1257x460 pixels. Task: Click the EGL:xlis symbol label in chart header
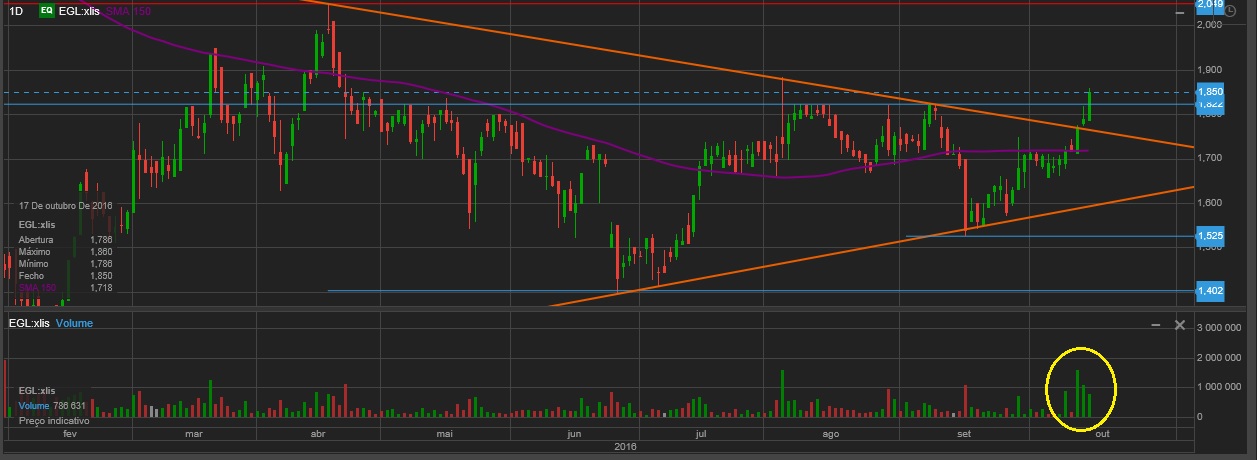pos(80,10)
